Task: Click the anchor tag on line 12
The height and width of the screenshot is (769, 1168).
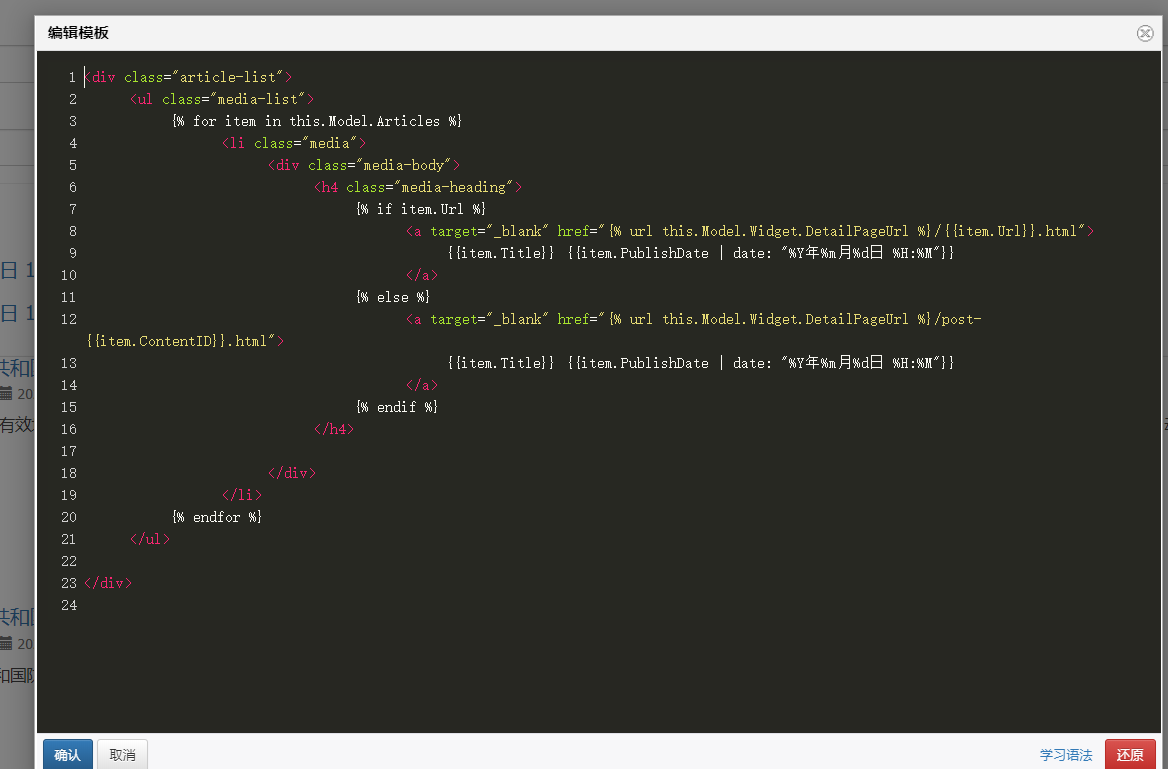Action: [x=694, y=319]
